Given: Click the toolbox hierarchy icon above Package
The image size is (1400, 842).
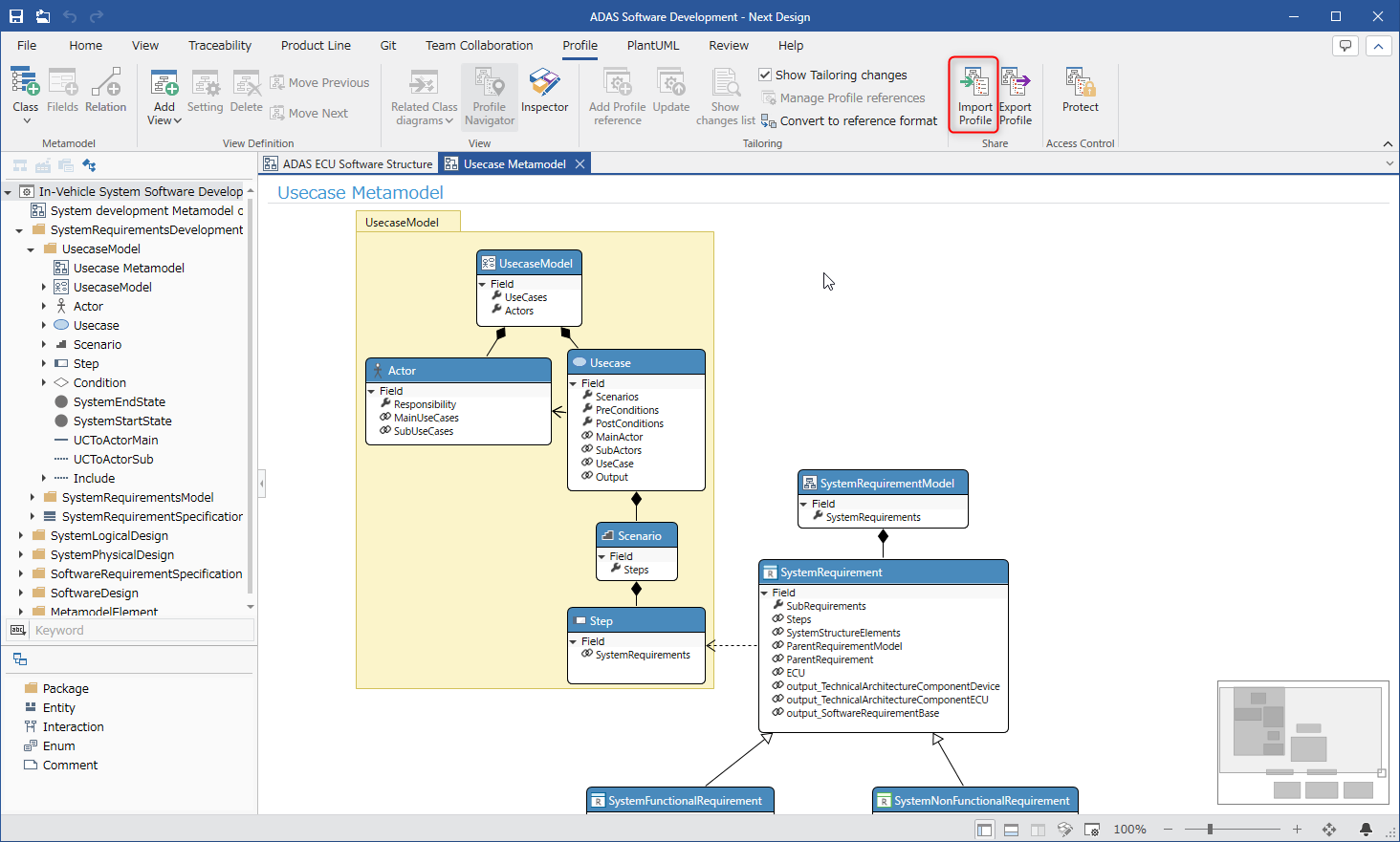Looking at the screenshot, I should click(x=20, y=659).
